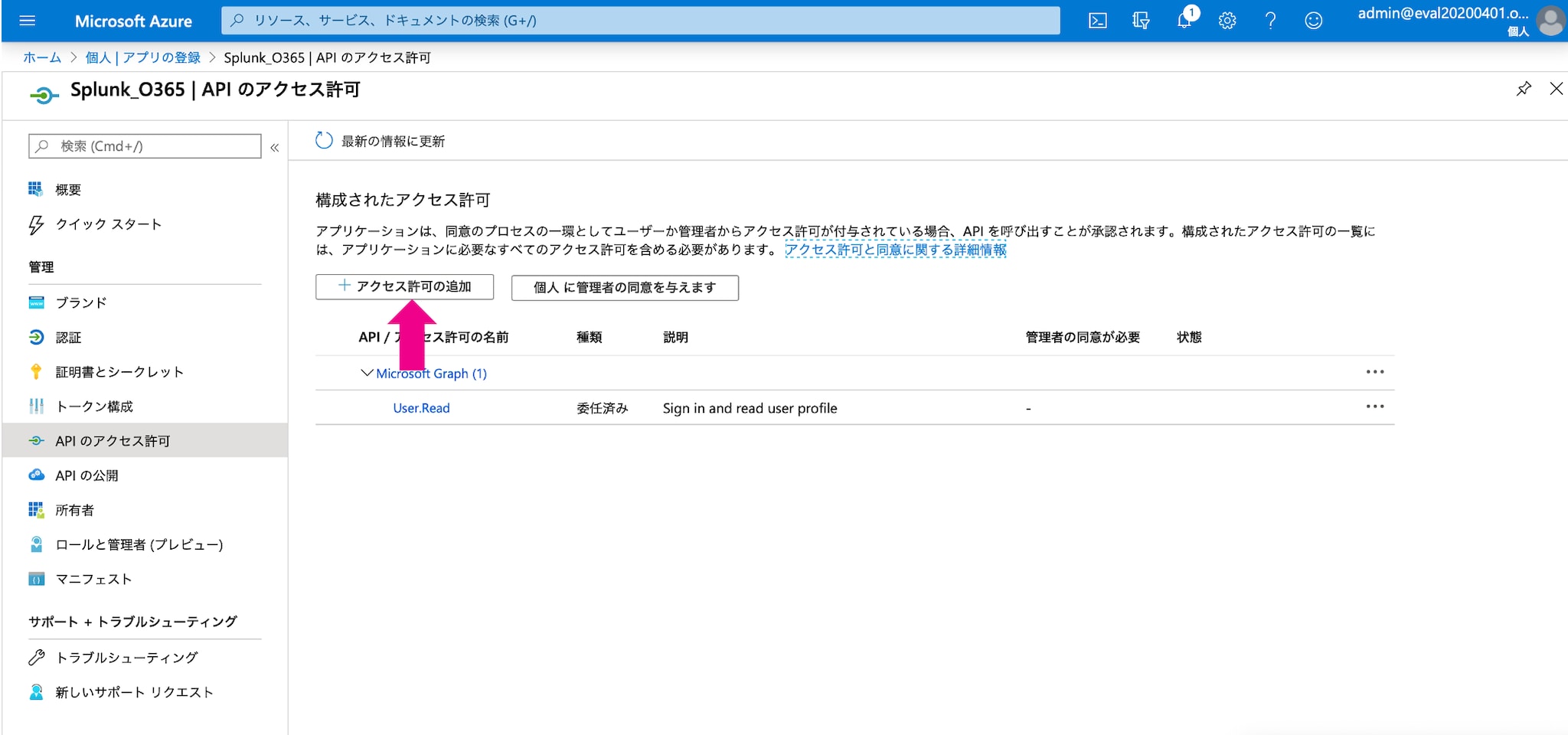This screenshot has width=1568, height=735.
Task: Click the トークン構成 bars icon
Action: 36,407
